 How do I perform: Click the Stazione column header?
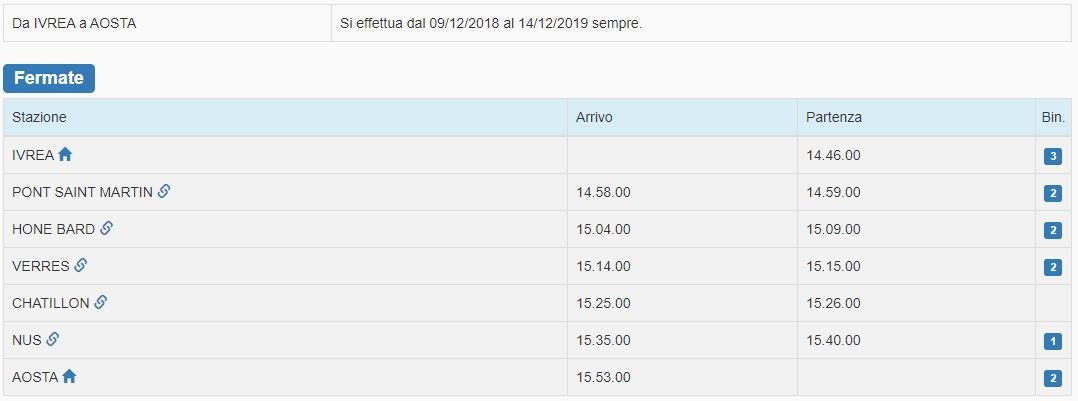tap(39, 117)
